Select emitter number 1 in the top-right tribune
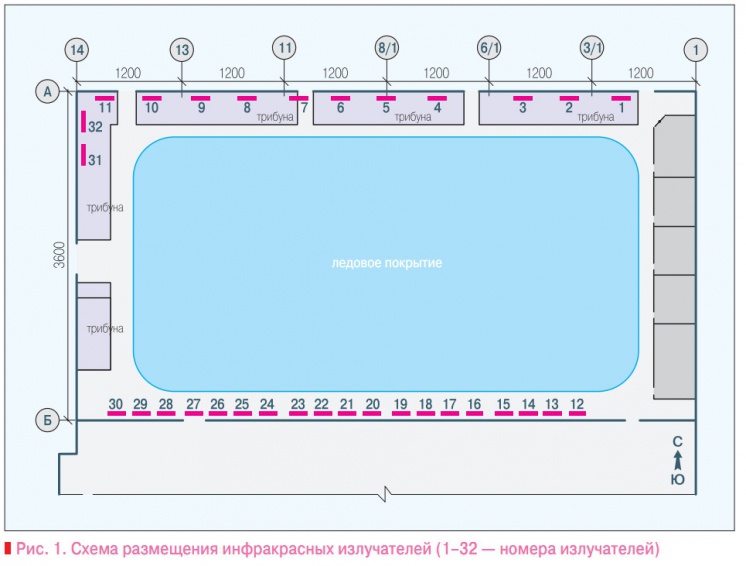 click(621, 107)
